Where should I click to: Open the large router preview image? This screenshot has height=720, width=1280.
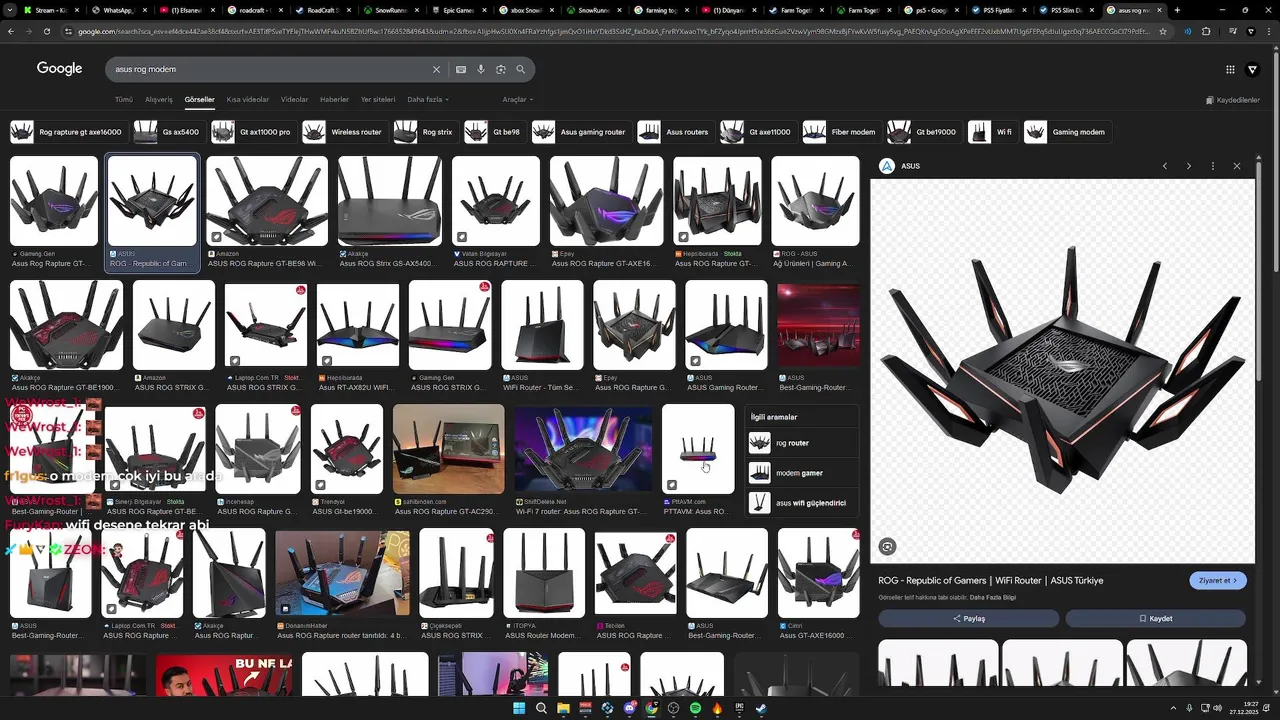click(x=1062, y=372)
